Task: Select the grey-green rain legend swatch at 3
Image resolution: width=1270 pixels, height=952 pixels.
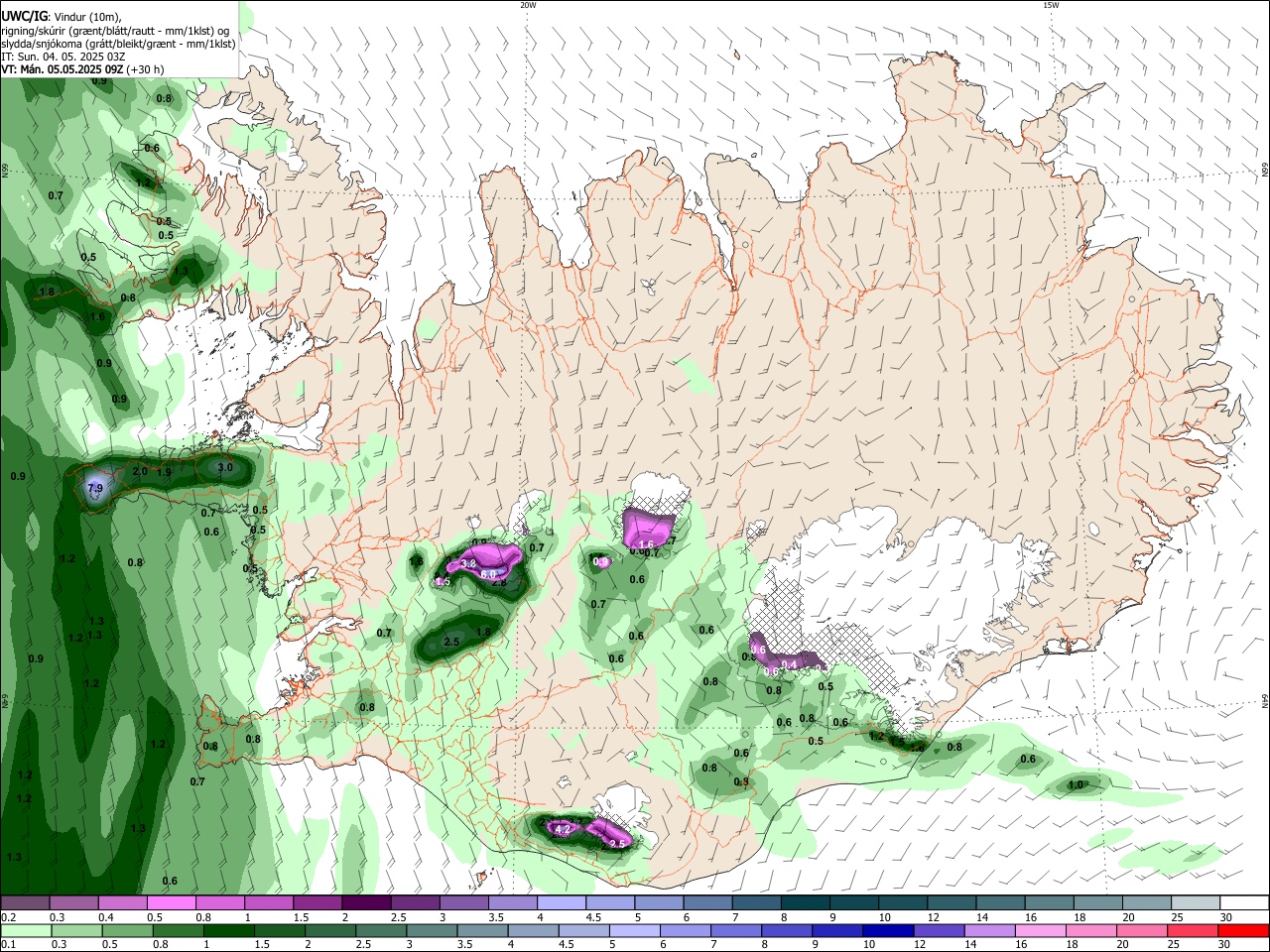Action: coord(432,930)
